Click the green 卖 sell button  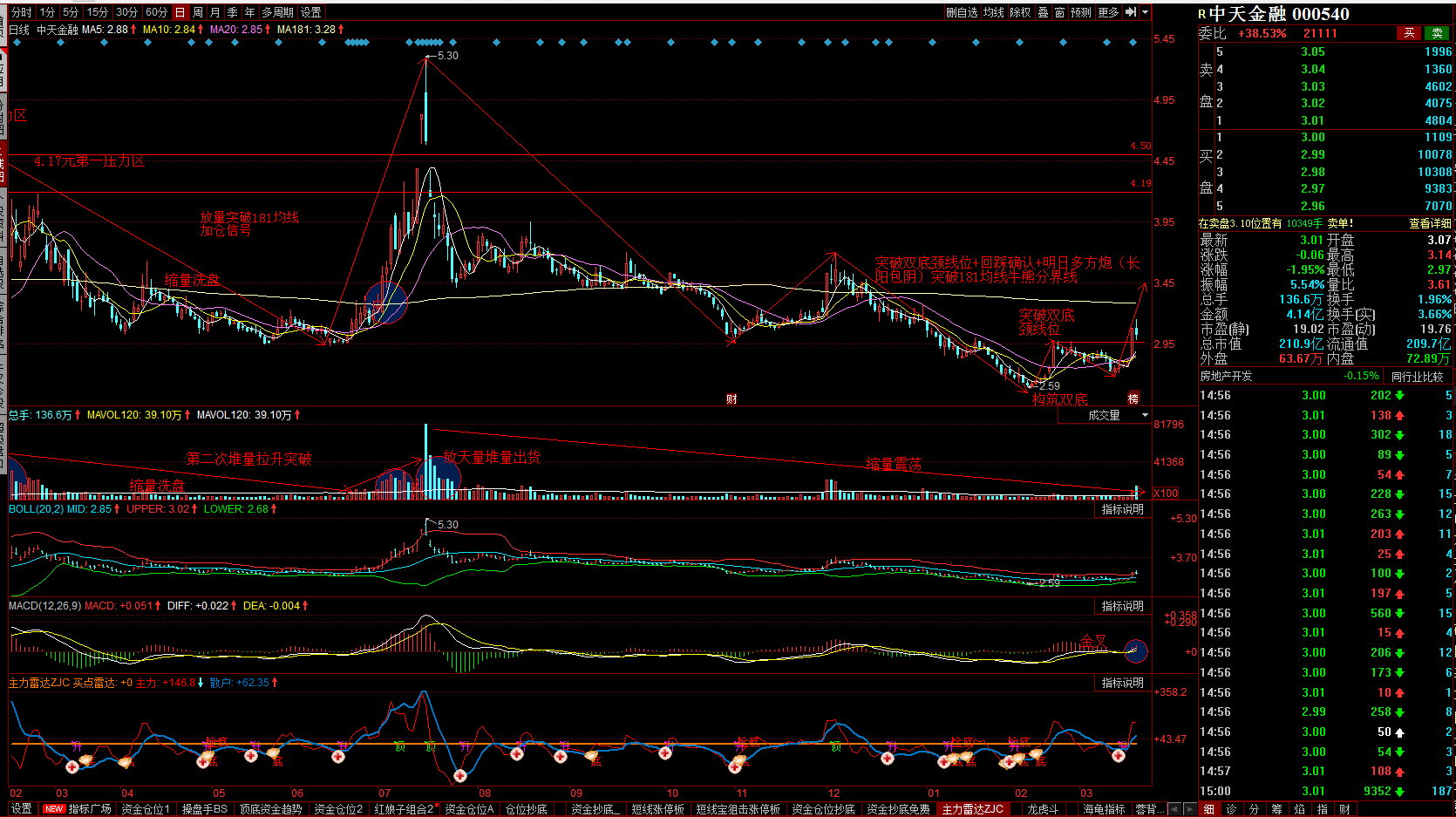point(1438,33)
